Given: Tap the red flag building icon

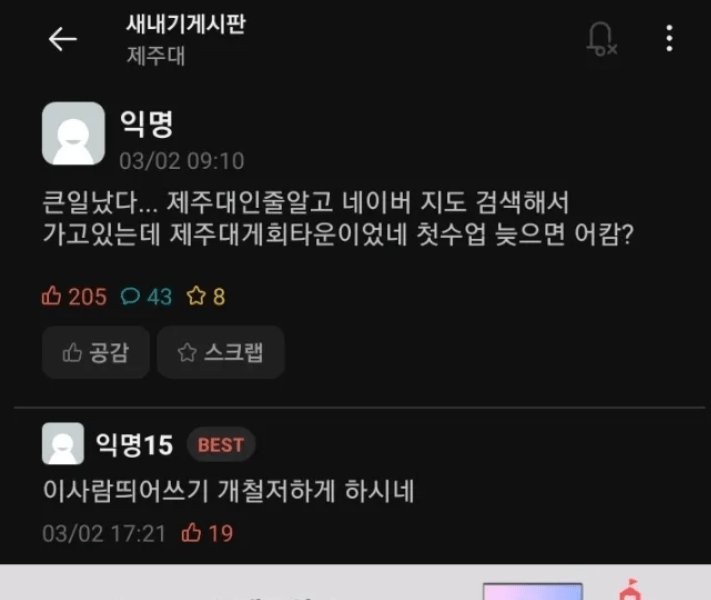Looking at the screenshot, I should point(630,590).
